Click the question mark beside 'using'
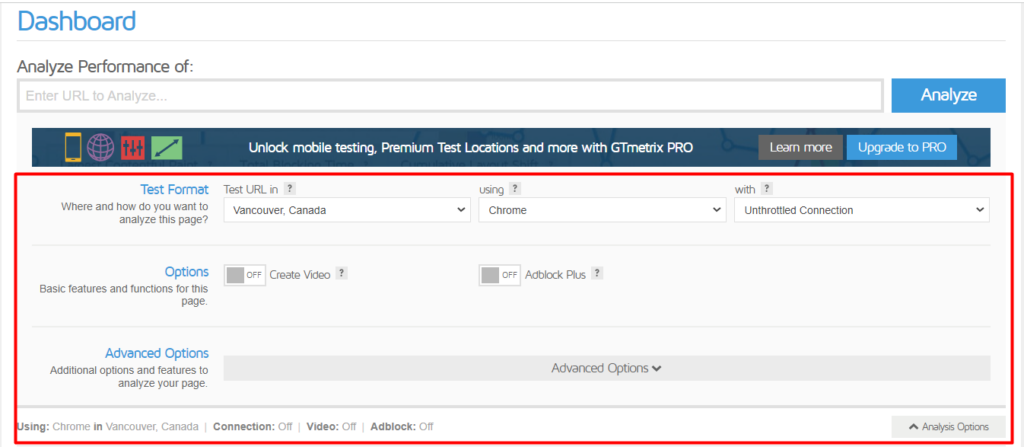The width and height of the screenshot is (1024, 447). click(515, 189)
